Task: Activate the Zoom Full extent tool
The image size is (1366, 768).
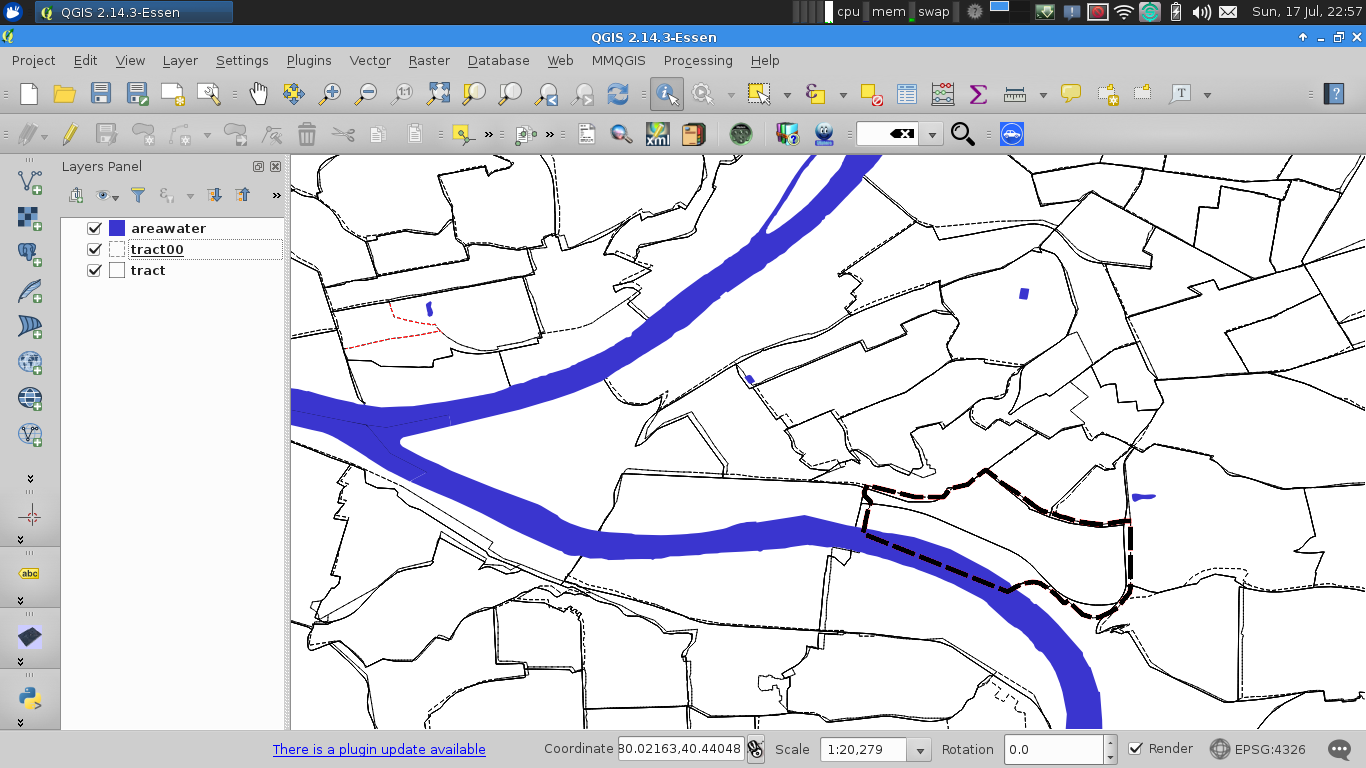Action: point(438,94)
